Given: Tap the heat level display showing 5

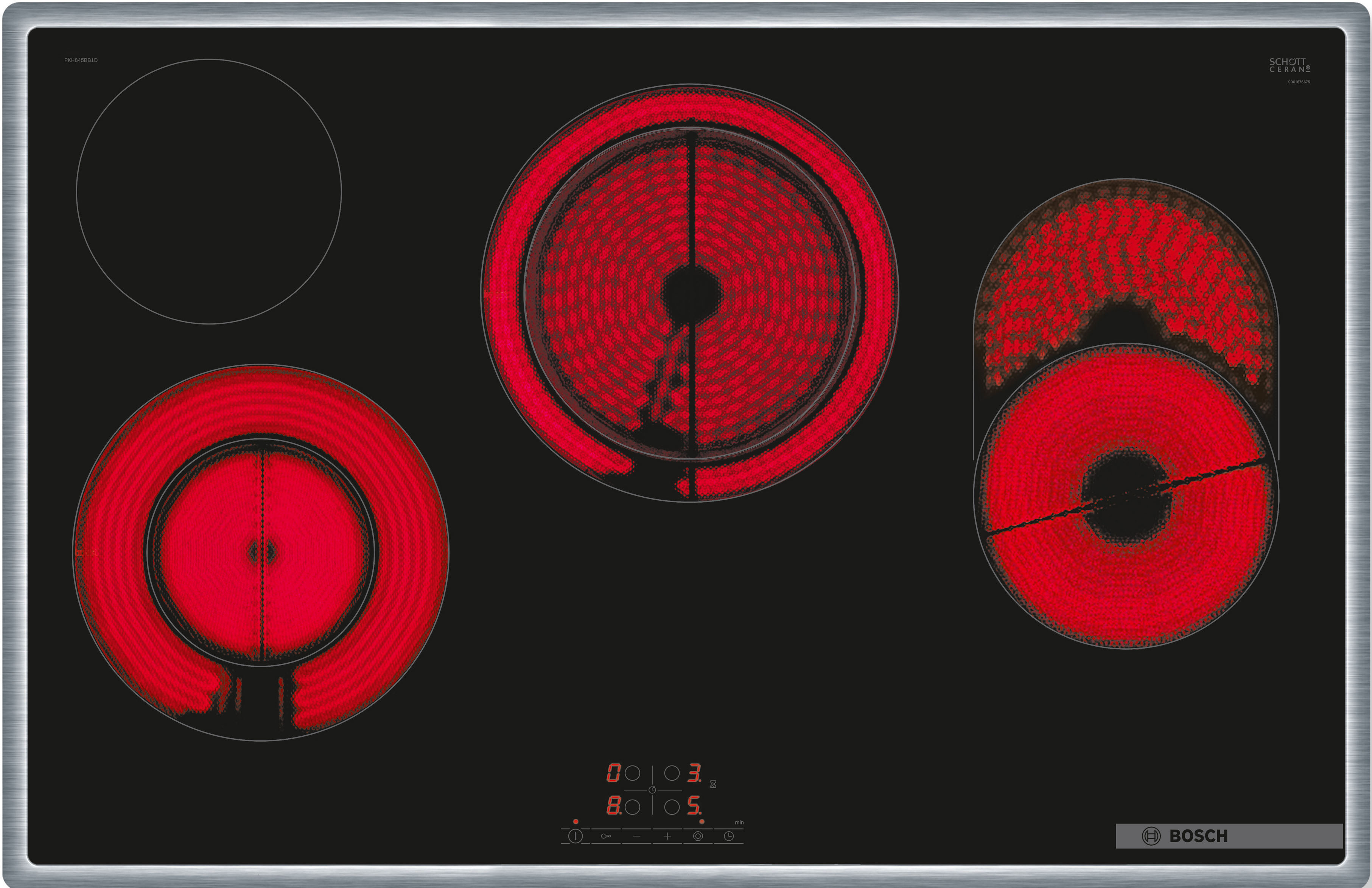Looking at the screenshot, I should [694, 806].
